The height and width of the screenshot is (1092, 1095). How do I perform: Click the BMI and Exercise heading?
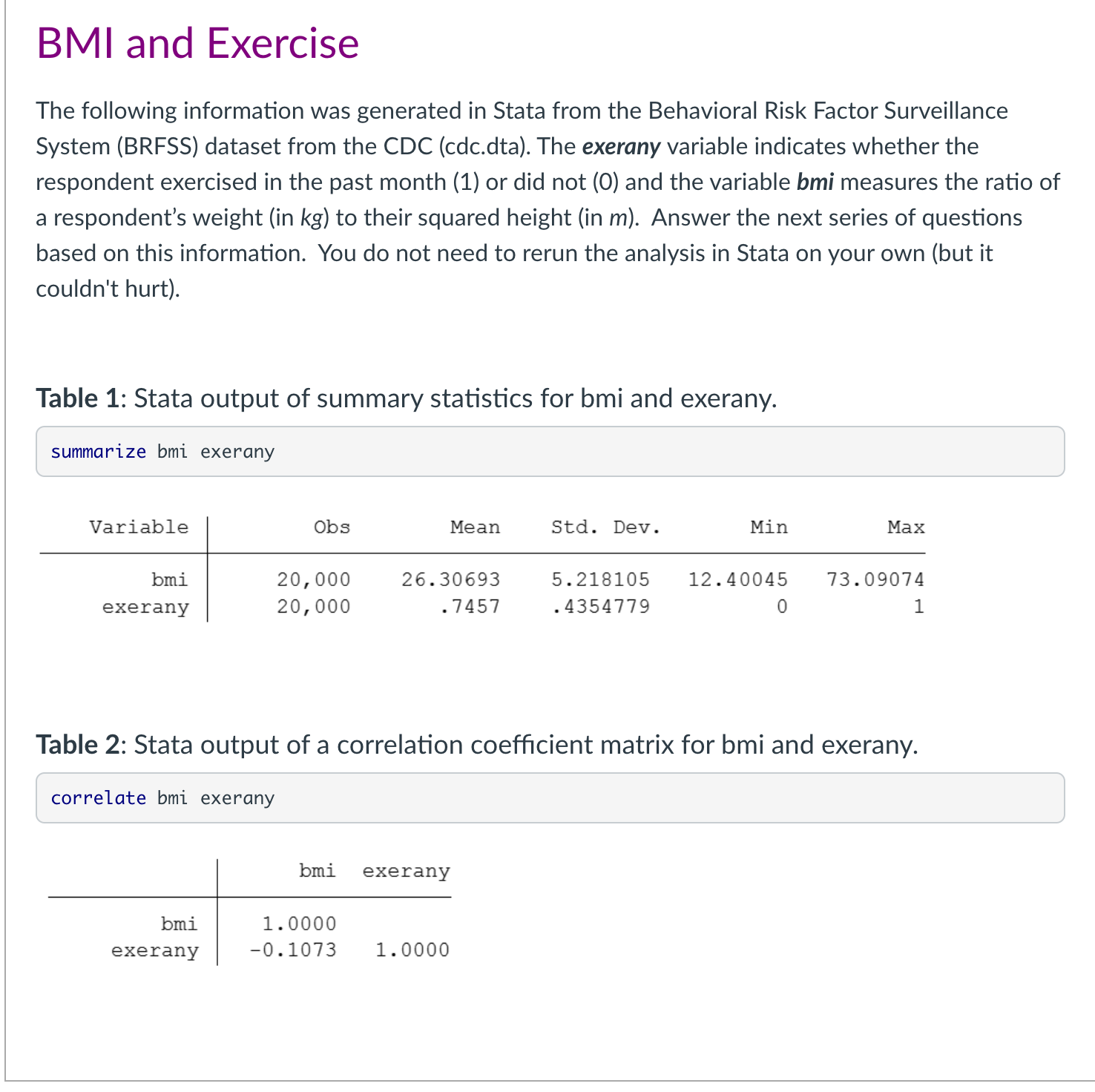pos(197,44)
